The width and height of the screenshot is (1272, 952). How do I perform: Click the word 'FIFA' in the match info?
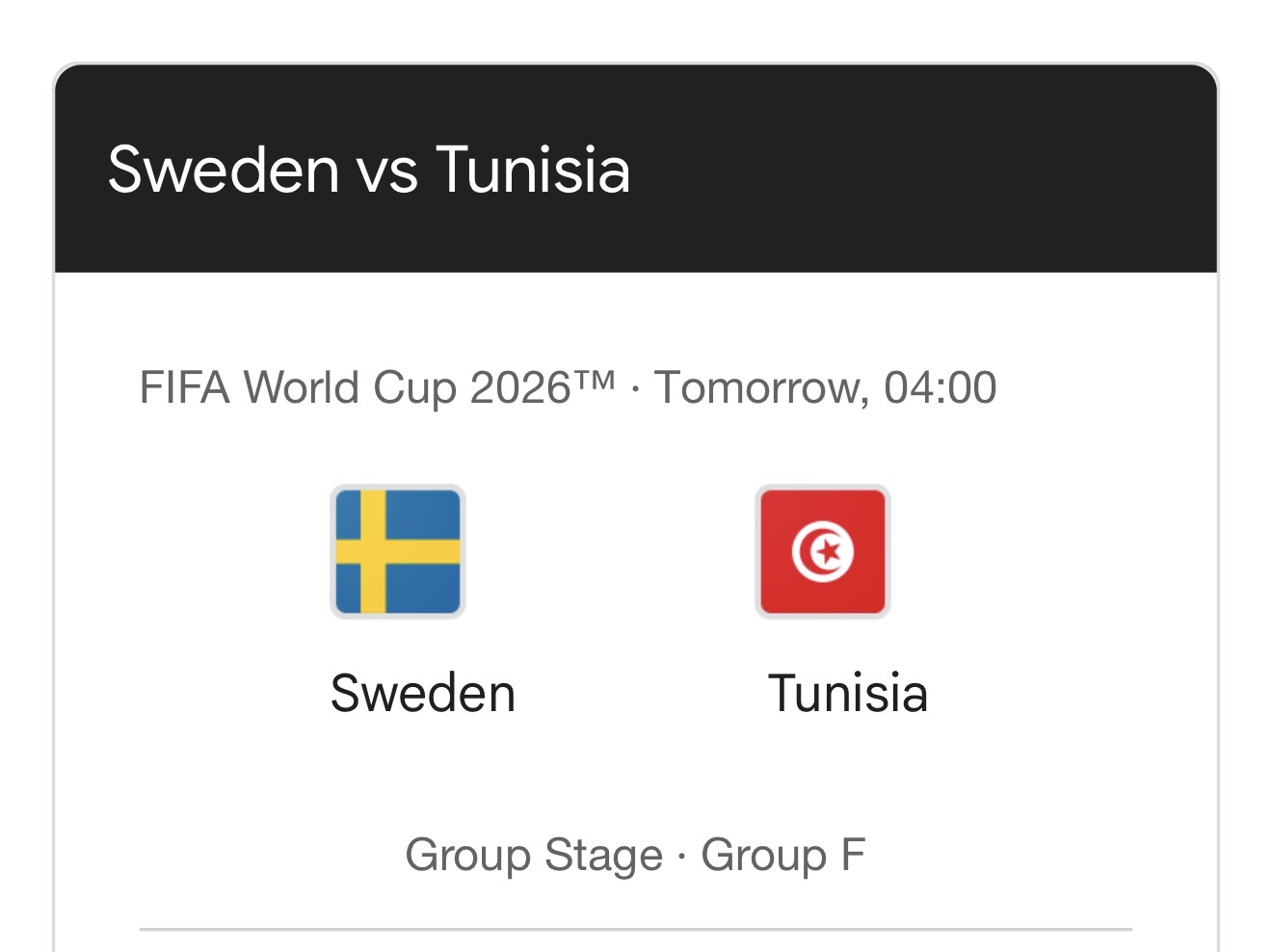185,387
